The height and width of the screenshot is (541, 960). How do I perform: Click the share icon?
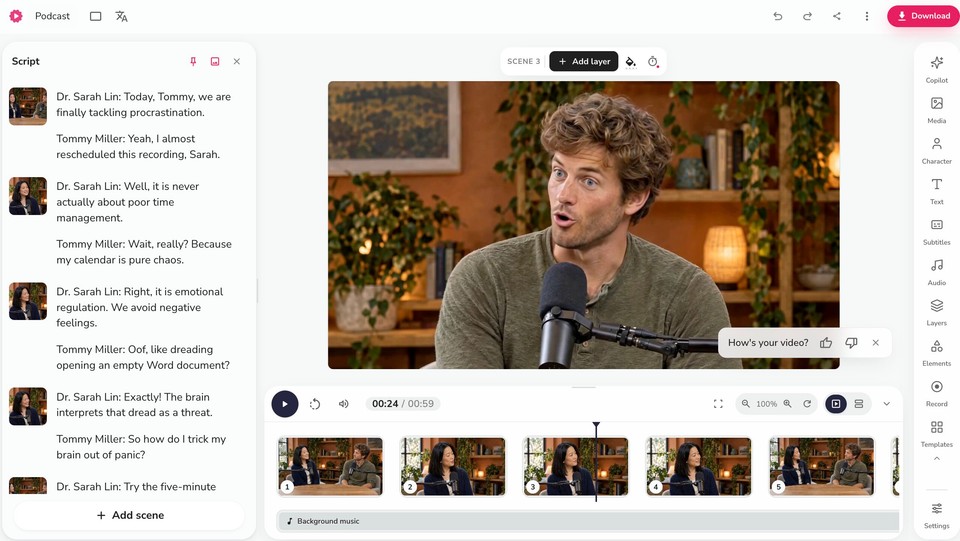pyautogui.click(x=836, y=16)
